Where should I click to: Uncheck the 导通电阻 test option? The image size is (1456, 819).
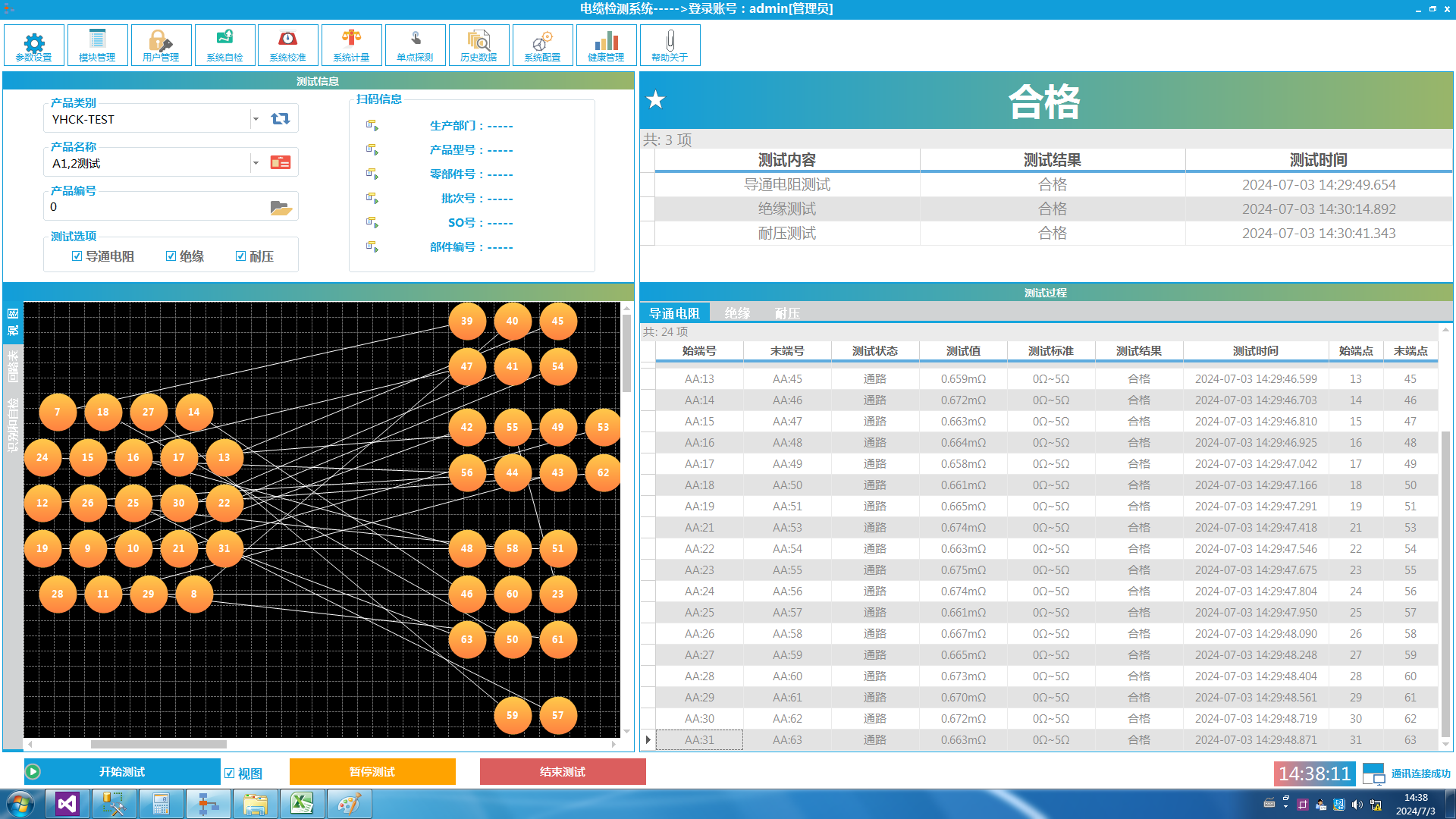(x=77, y=256)
